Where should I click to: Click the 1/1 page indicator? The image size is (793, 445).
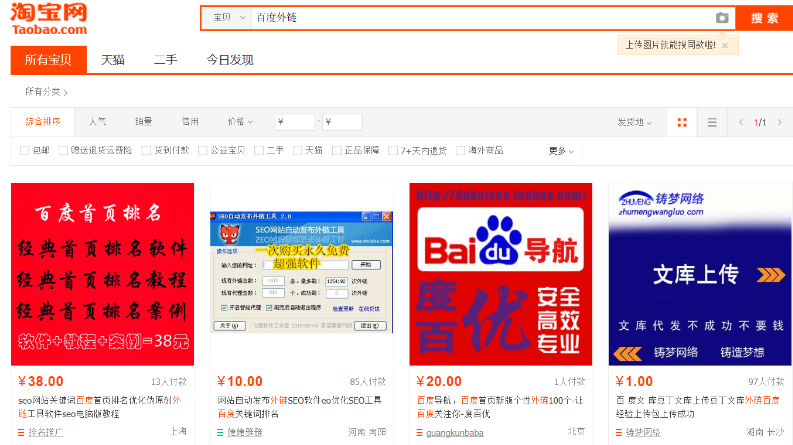760,122
